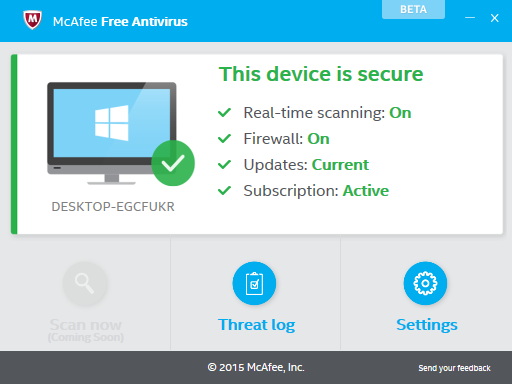Click the Send your feedback link
The width and height of the screenshot is (512, 384).
454,368
